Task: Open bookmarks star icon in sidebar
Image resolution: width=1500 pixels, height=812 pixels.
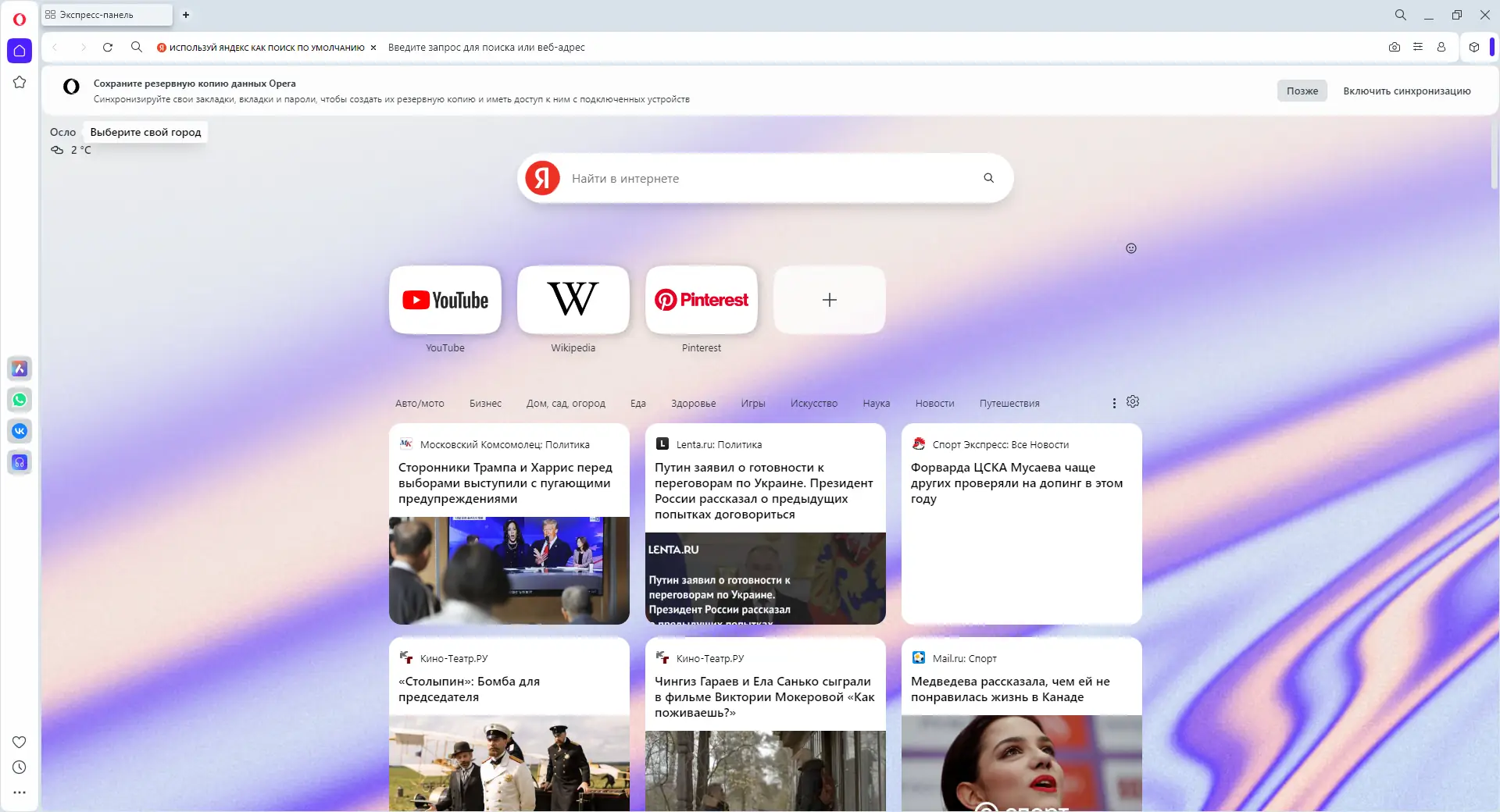Action: 20,82
